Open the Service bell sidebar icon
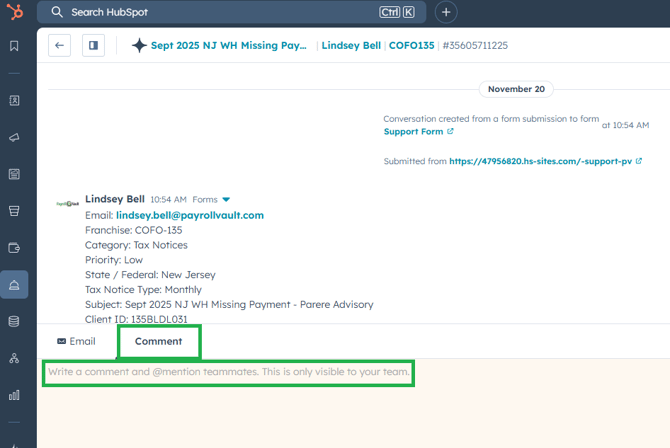Screen dimensions: 670x448 (x=14, y=284)
